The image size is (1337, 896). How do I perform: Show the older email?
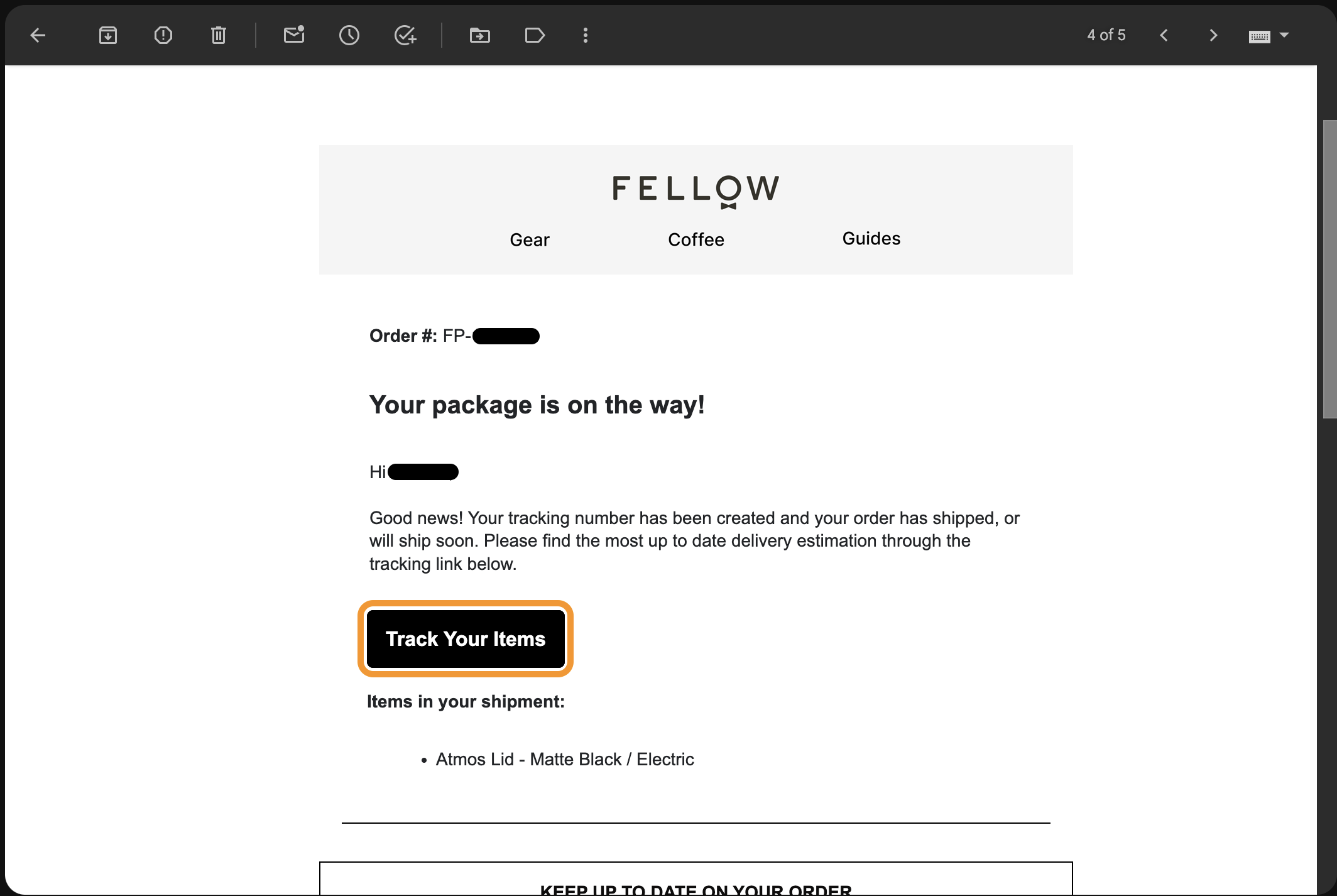point(1213,35)
